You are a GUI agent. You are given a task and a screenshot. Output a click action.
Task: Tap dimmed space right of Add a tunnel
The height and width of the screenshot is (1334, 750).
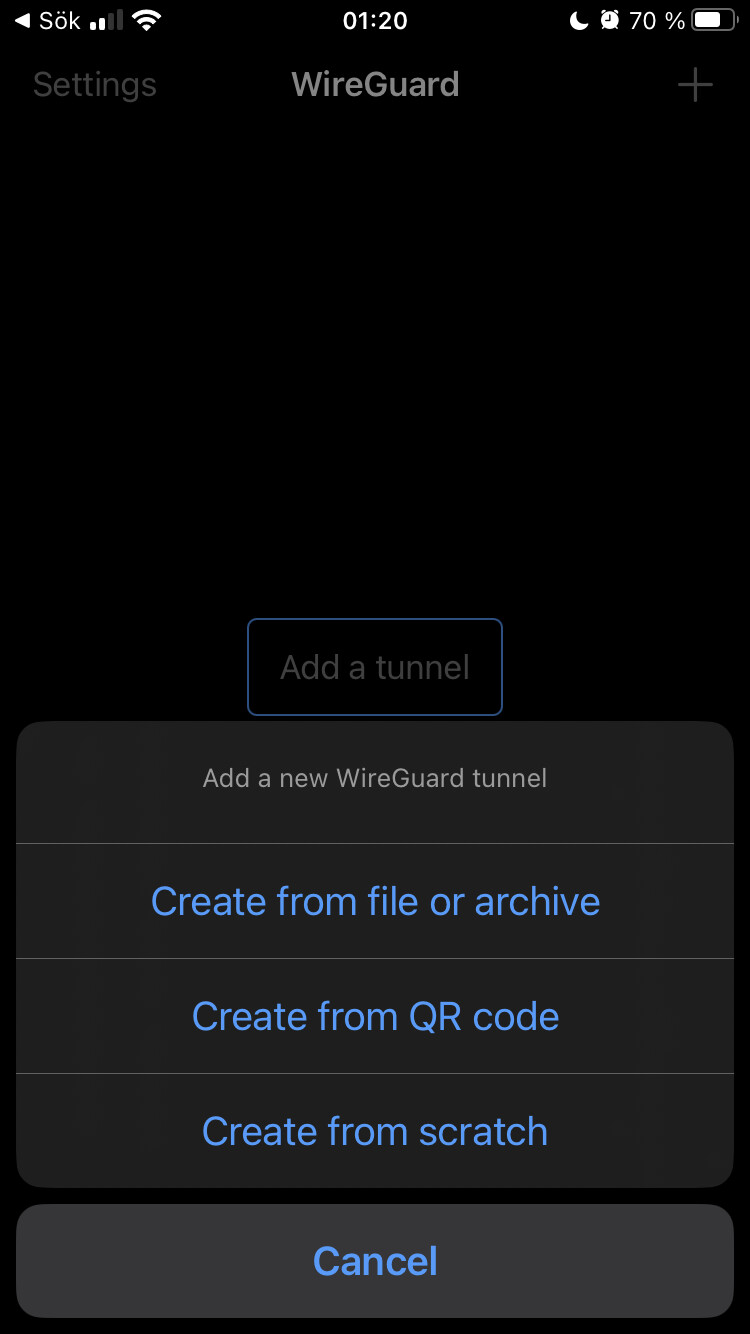coord(625,667)
